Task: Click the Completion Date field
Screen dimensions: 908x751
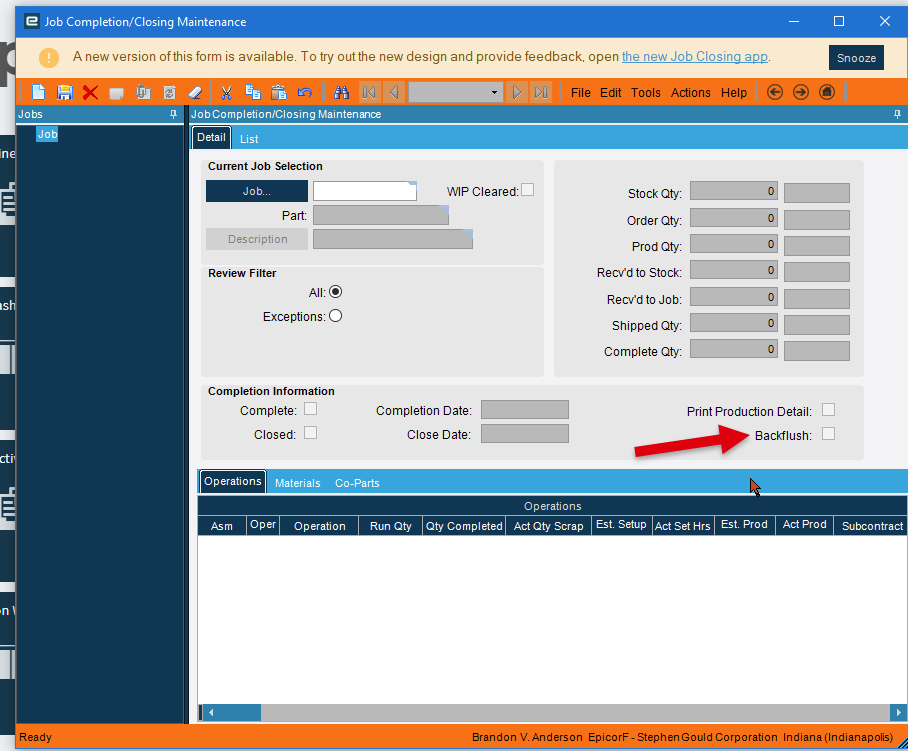Action: (525, 409)
